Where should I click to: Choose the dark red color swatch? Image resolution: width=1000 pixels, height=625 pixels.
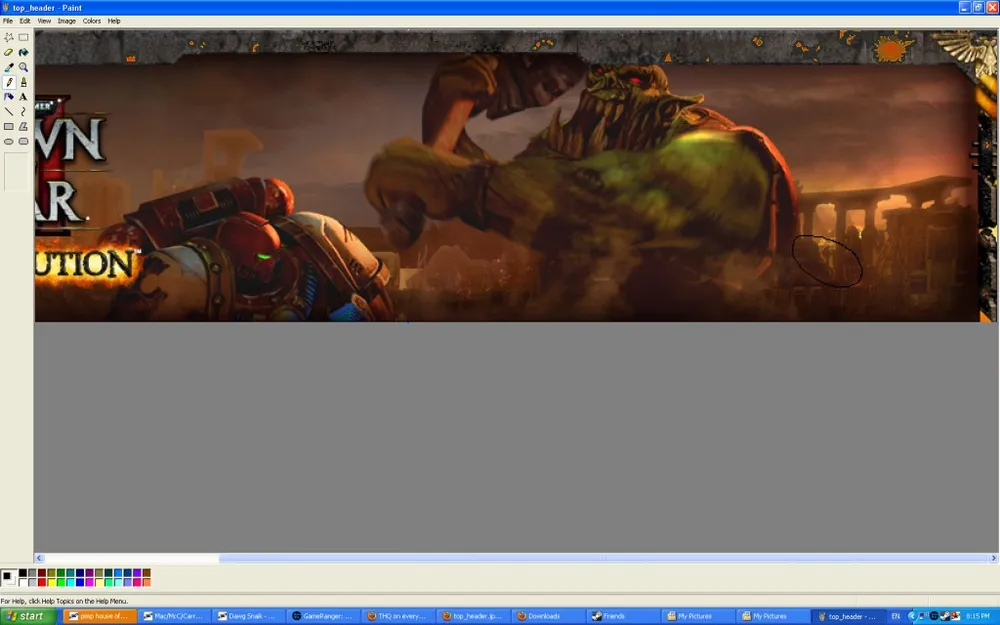point(42,573)
